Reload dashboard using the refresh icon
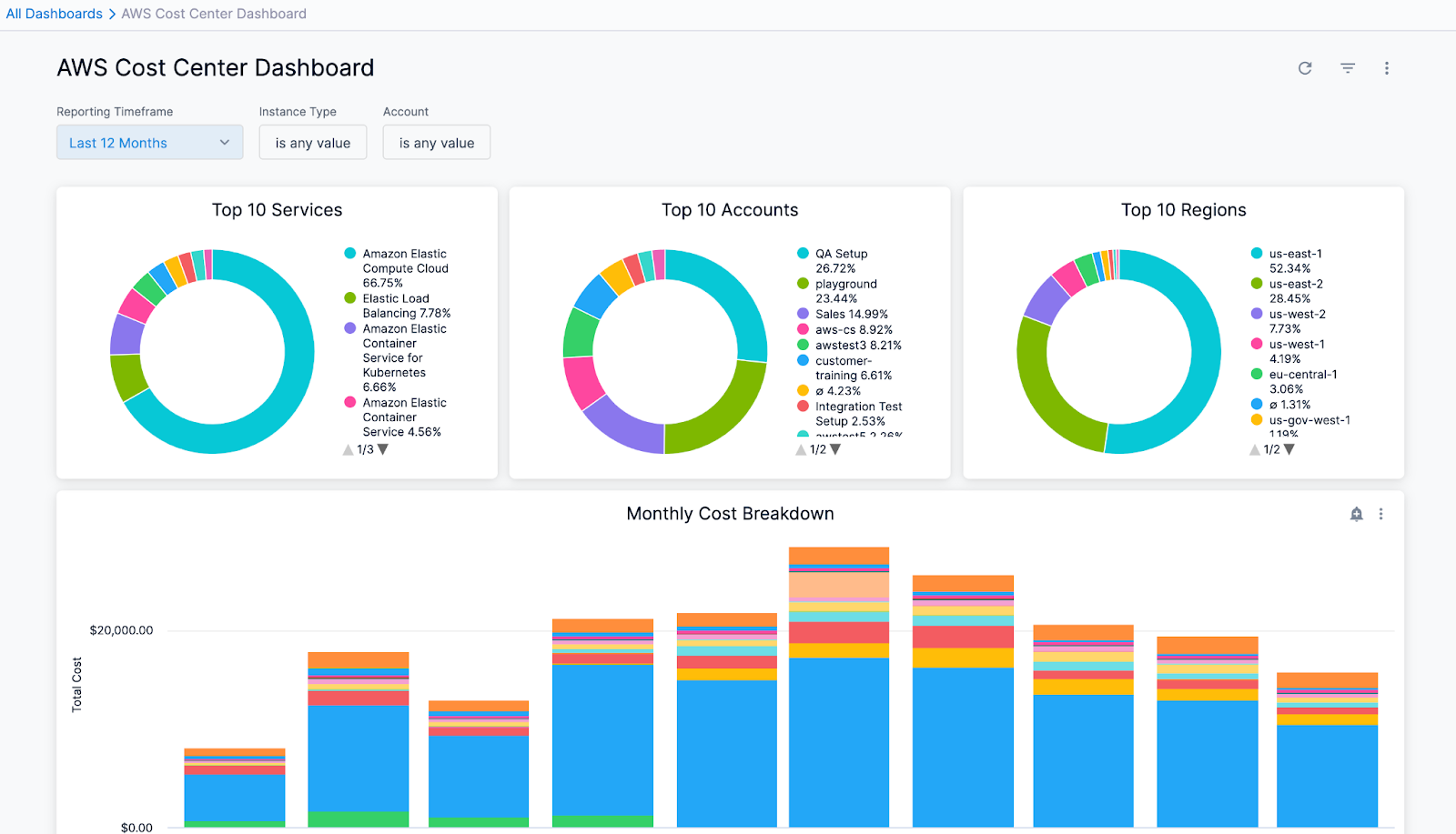 pyautogui.click(x=1305, y=68)
